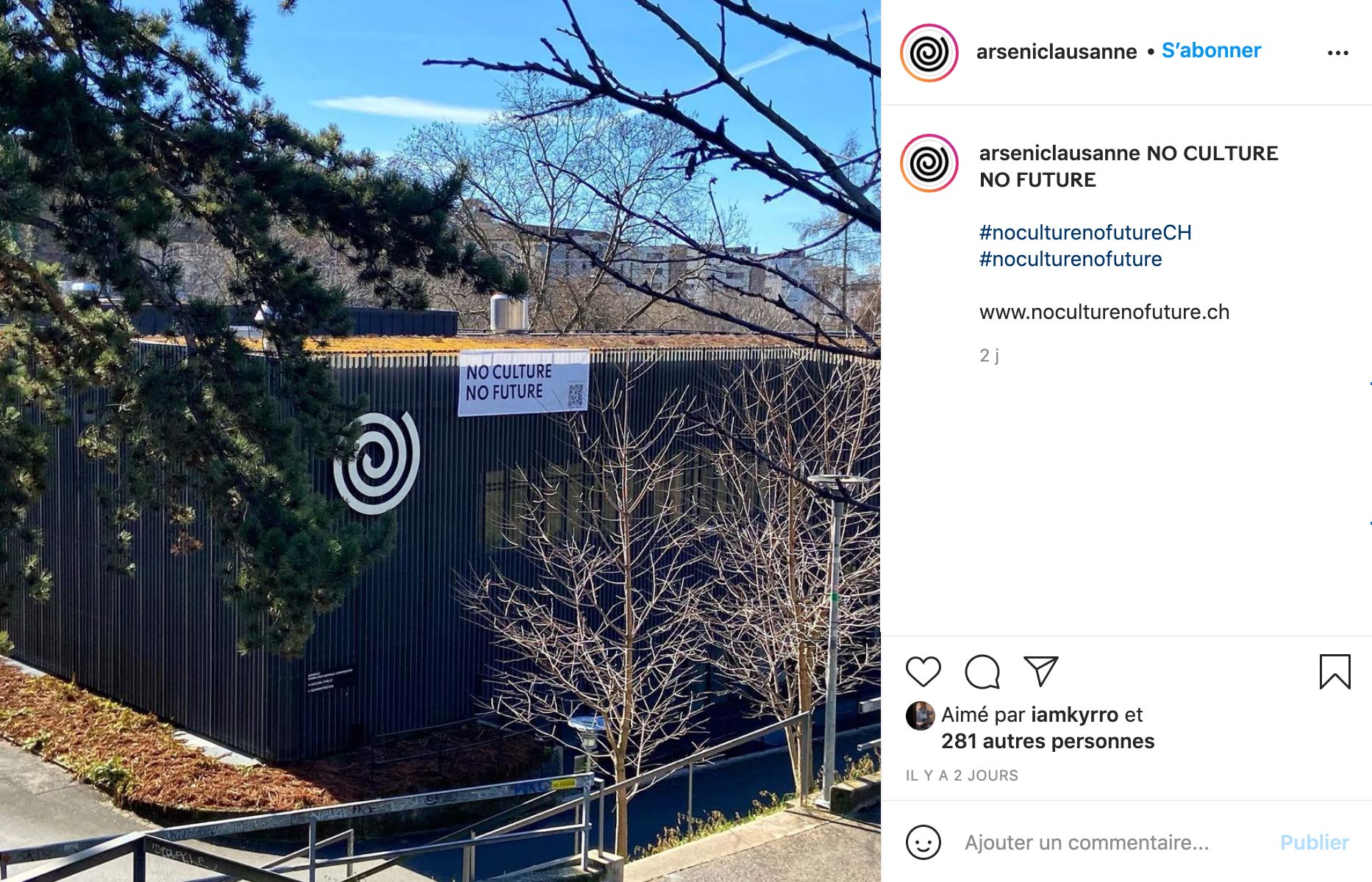This screenshot has height=882, width=1372.
Task: Open the three-dot more options menu
Action: (1337, 53)
